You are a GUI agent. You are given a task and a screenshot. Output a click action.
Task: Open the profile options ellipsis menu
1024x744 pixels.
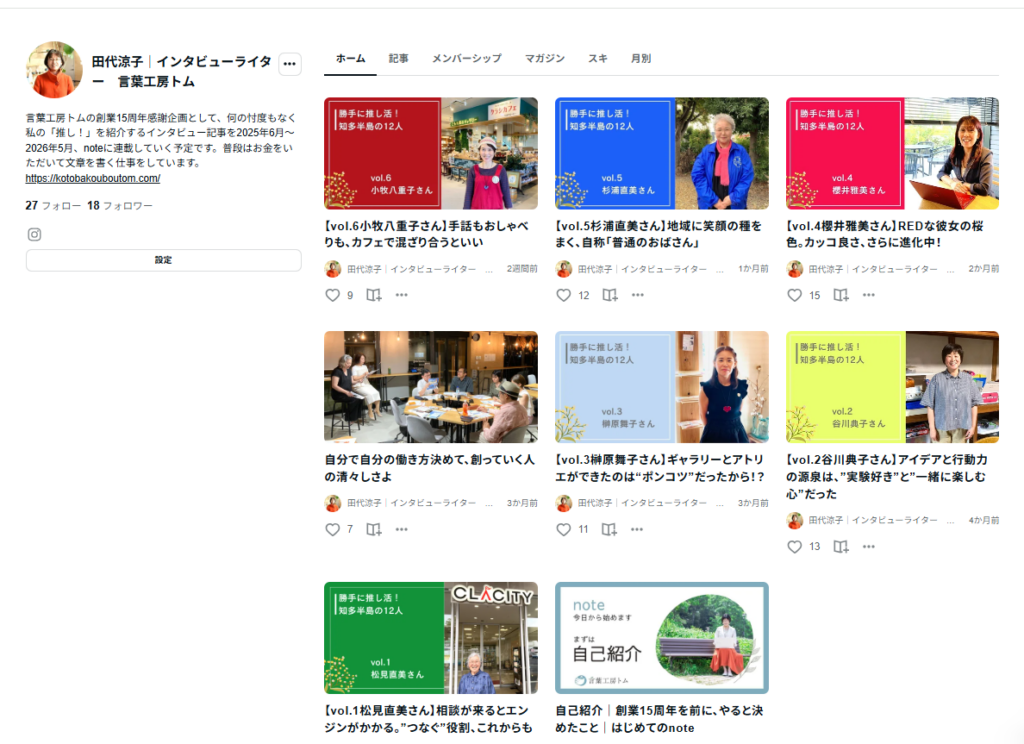[x=289, y=63]
